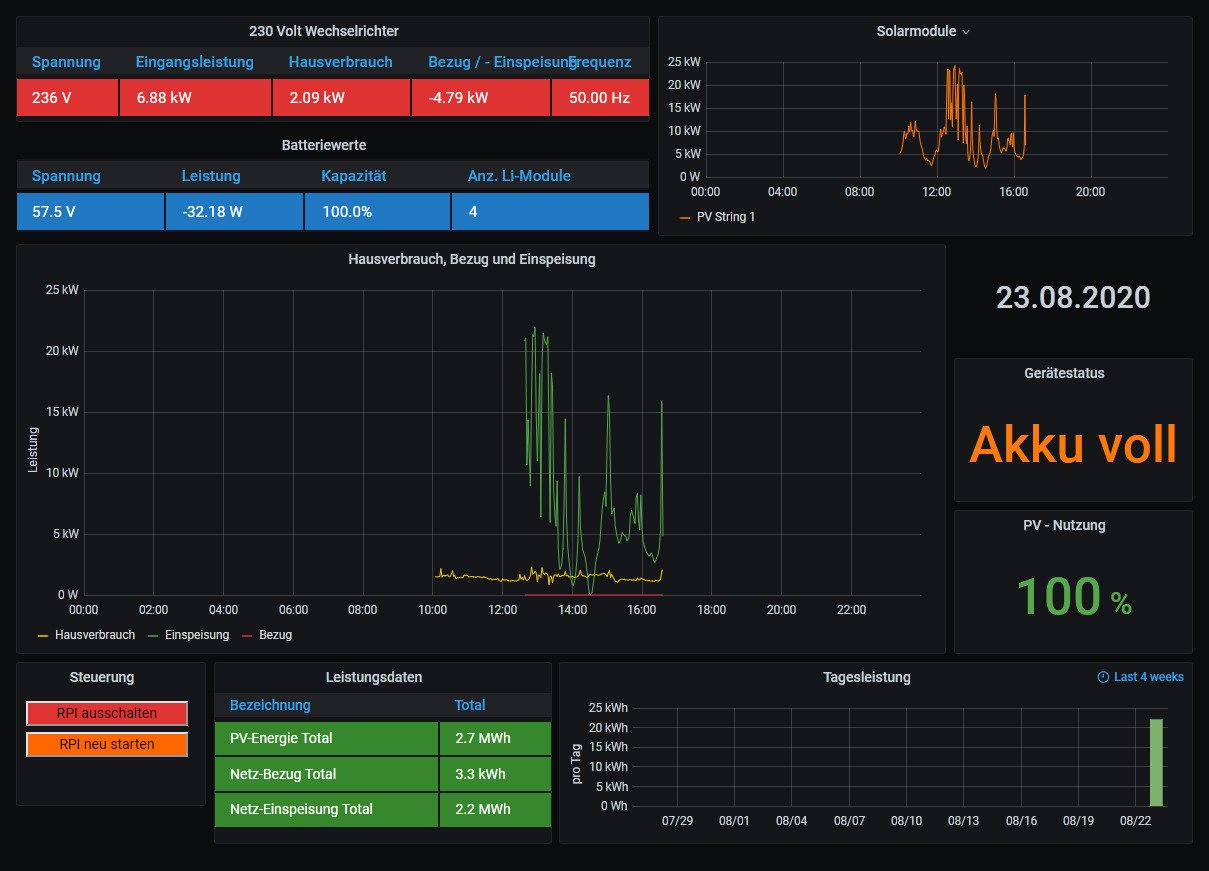Click the Total column header in Leistungsdaten
Viewport: 1209px width, 871px height.
(470, 705)
